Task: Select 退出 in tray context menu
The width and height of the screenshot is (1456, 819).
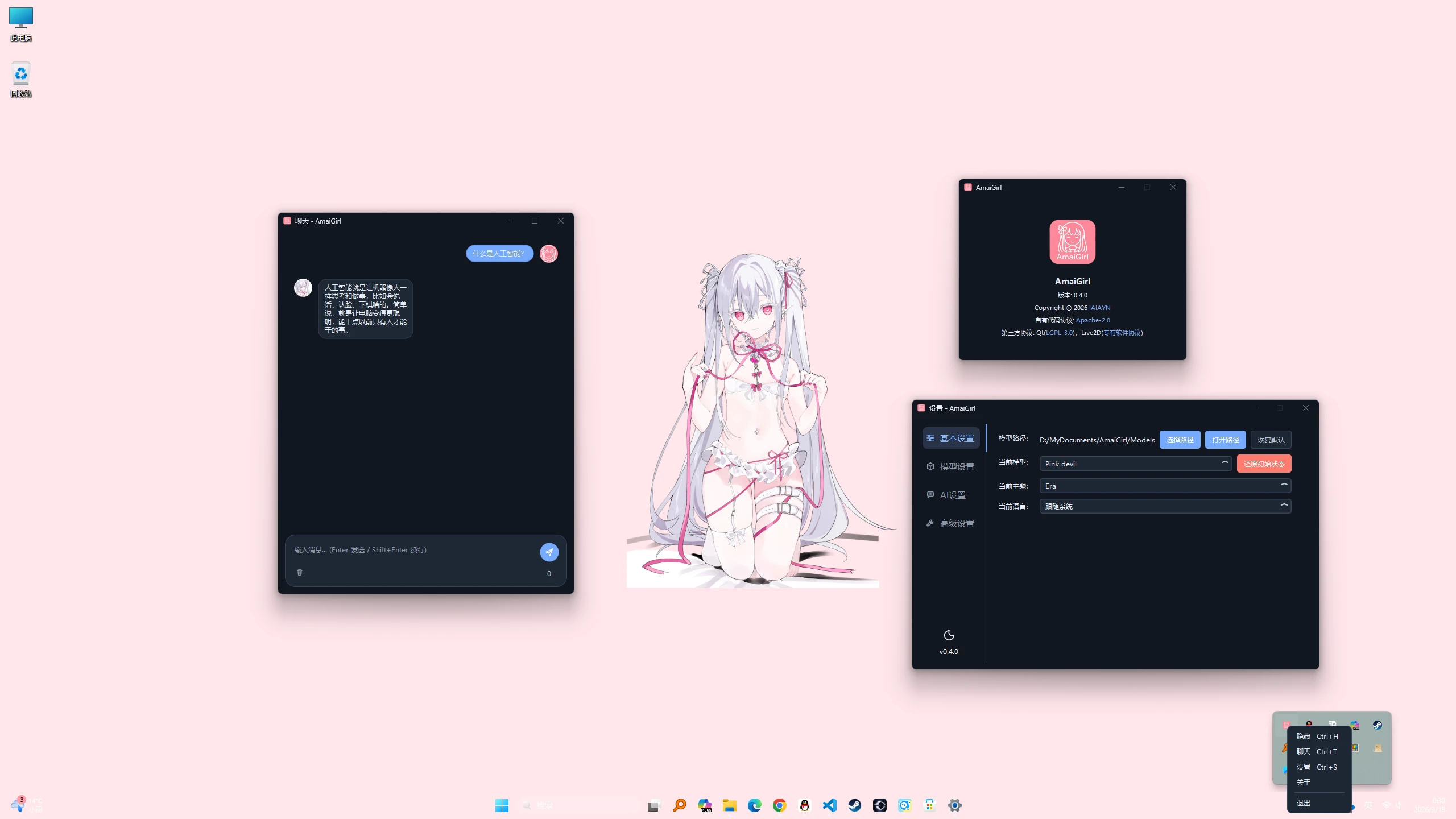Action: coord(1319,803)
